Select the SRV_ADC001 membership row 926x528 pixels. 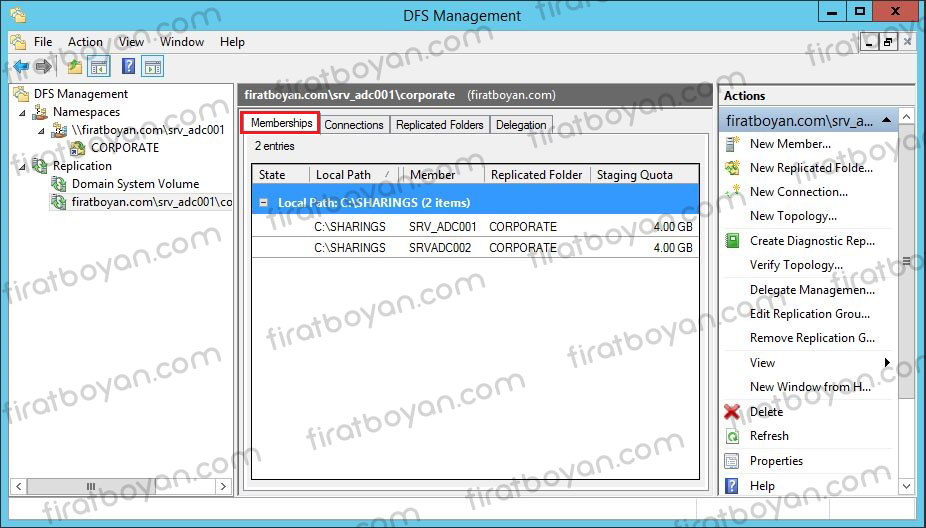pyautogui.click(x=475, y=227)
